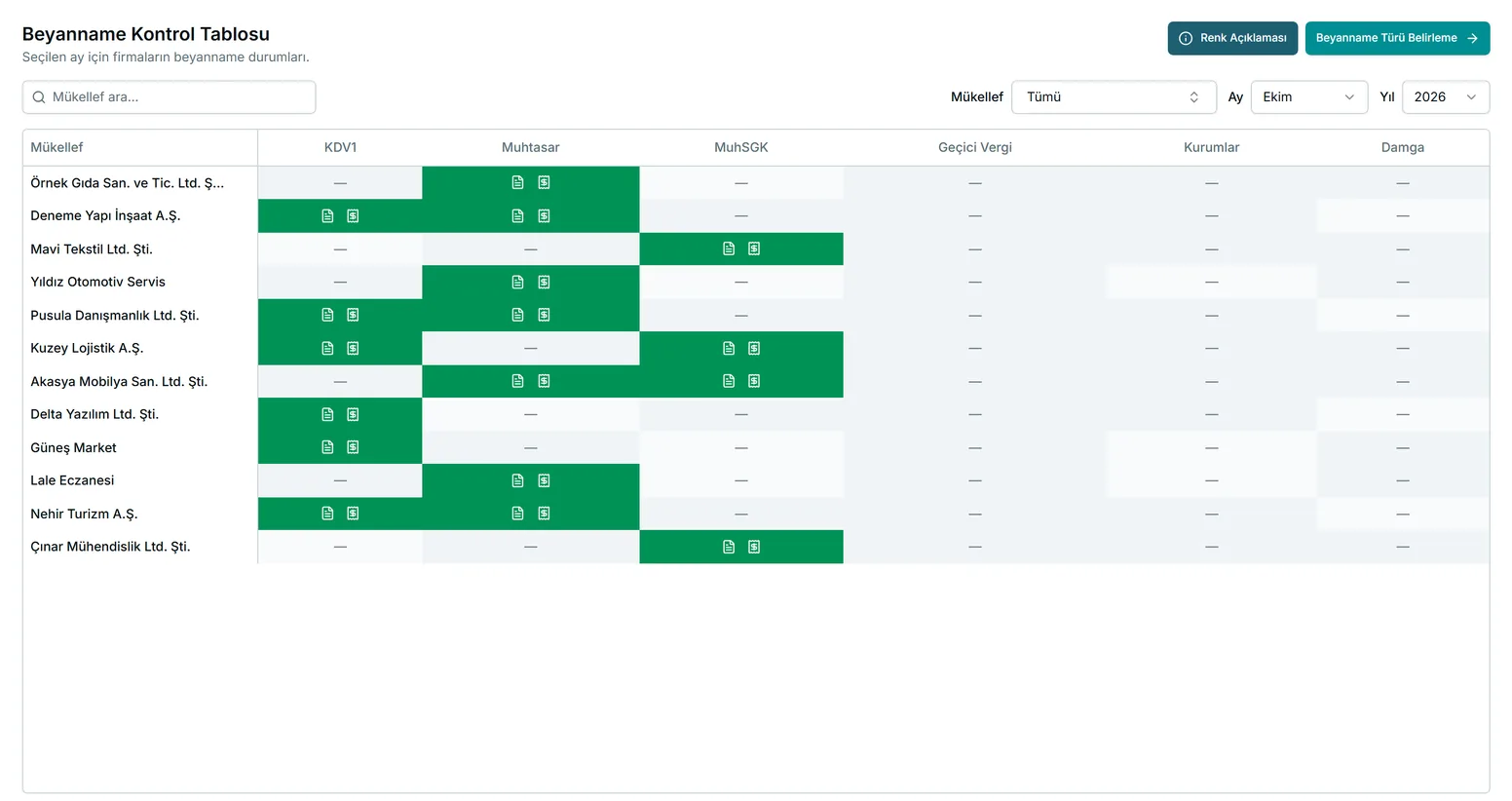1512x801 pixels.
Task: Focus the Mükellef ara search field
Action: tap(169, 96)
